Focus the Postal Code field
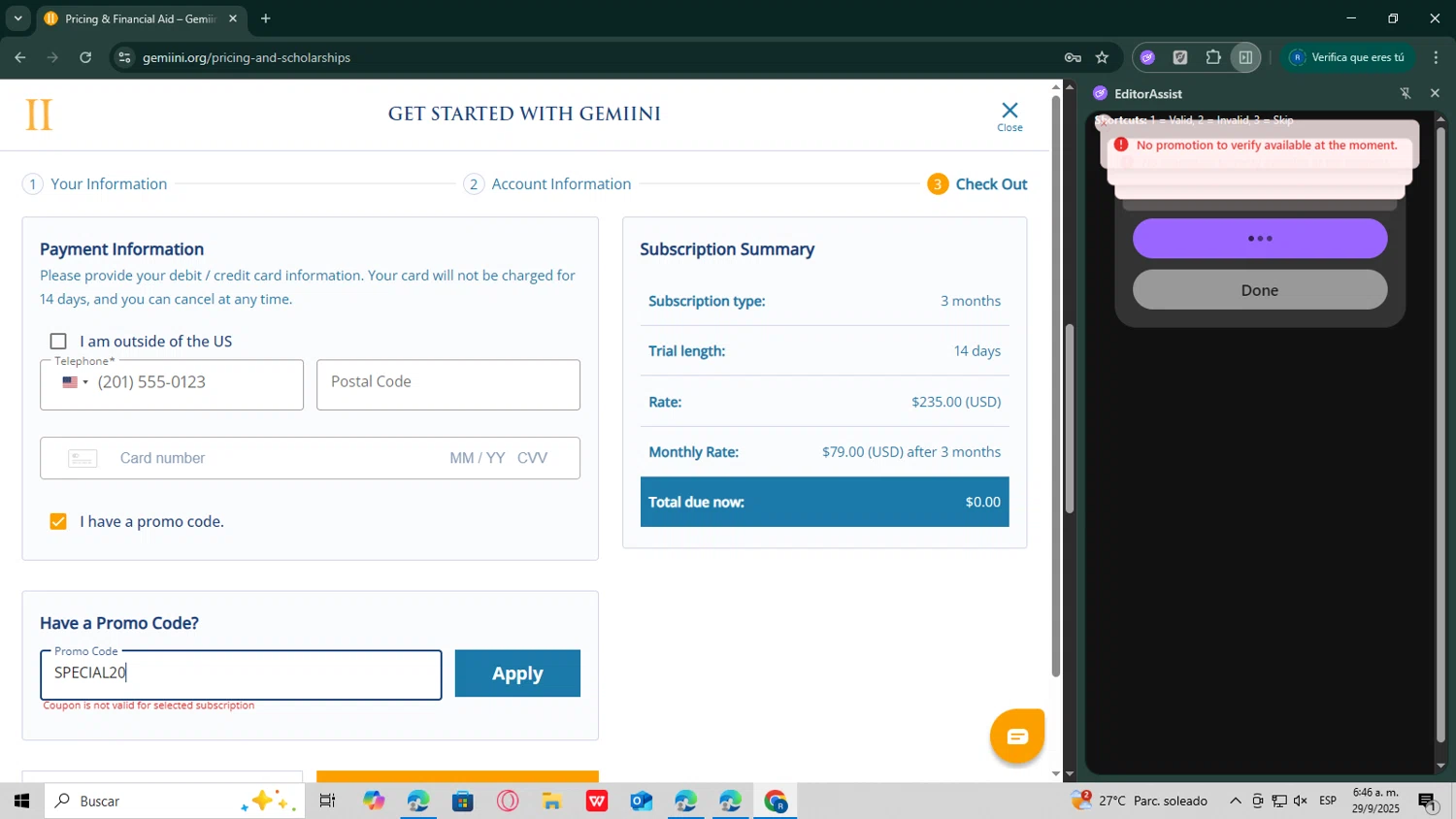Viewport: 1456px width, 819px height. click(448, 384)
